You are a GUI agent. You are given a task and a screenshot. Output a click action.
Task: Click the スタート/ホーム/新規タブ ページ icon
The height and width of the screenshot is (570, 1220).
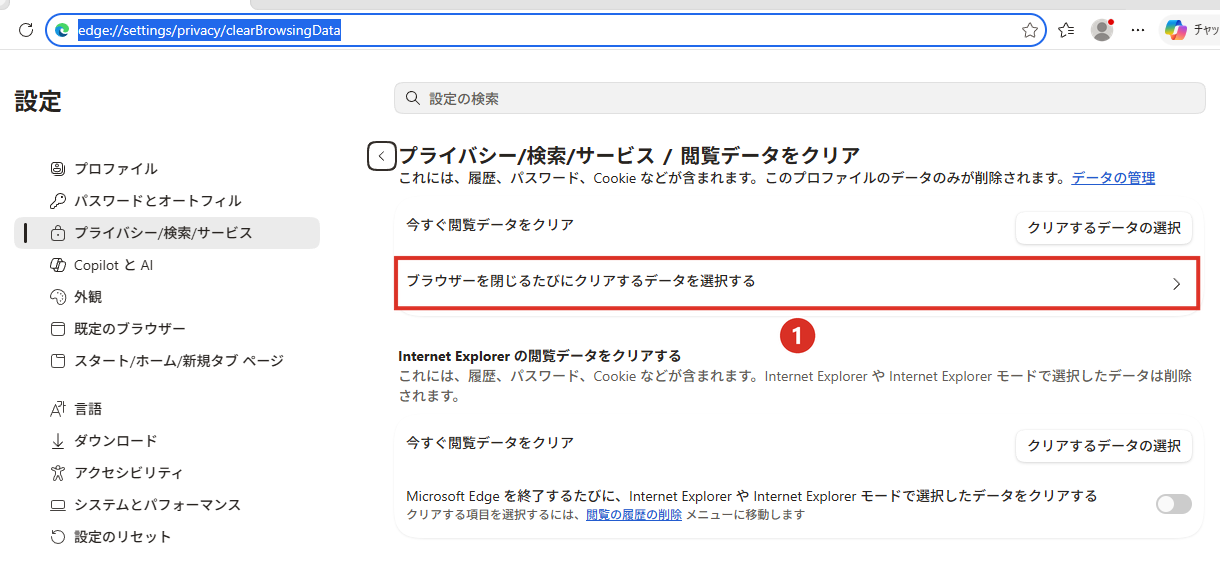pyautogui.click(x=57, y=361)
